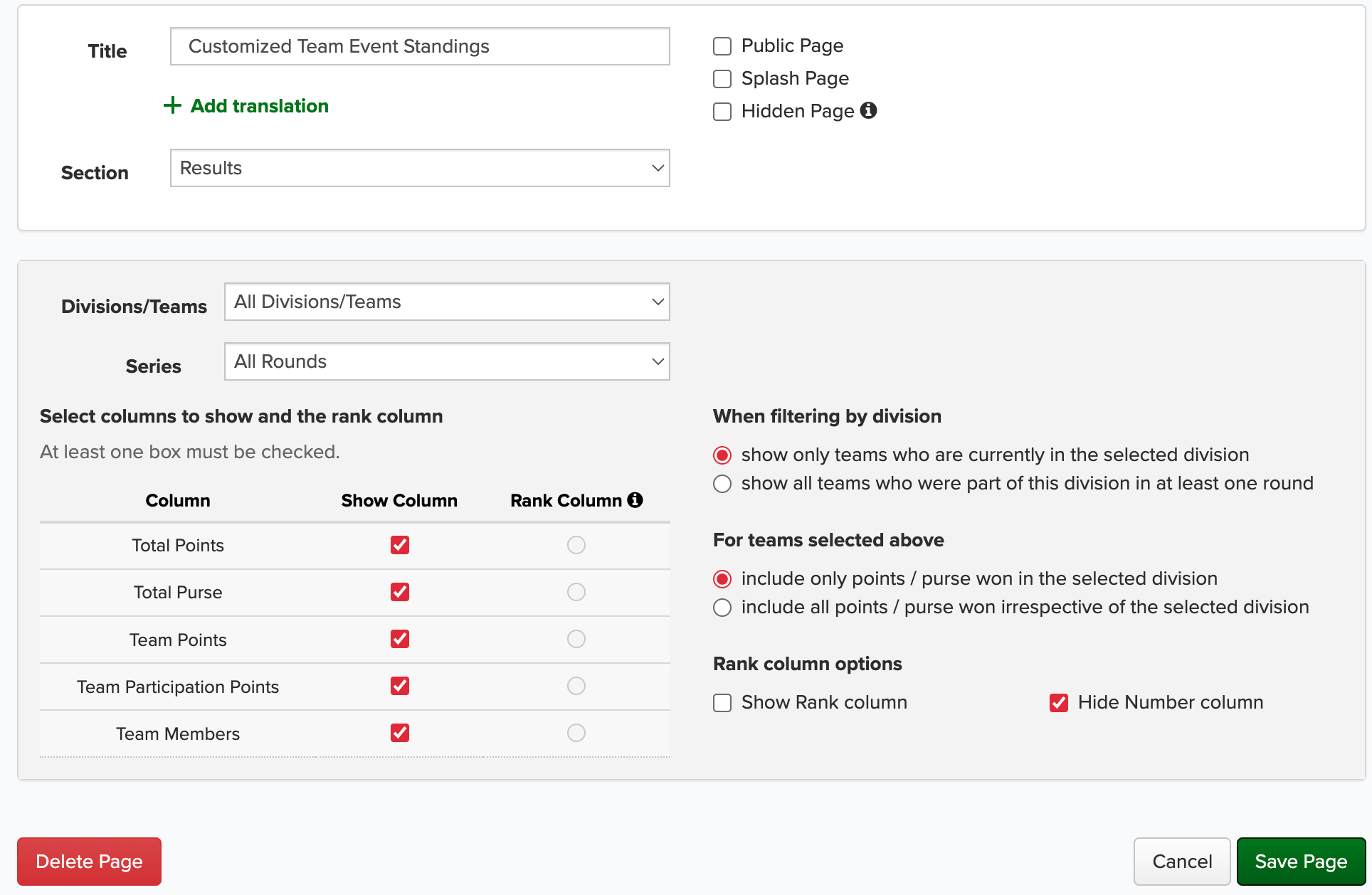Image resolution: width=1372 pixels, height=895 pixels.
Task: Enable the Splash Page checkbox
Action: (x=722, y=79)
